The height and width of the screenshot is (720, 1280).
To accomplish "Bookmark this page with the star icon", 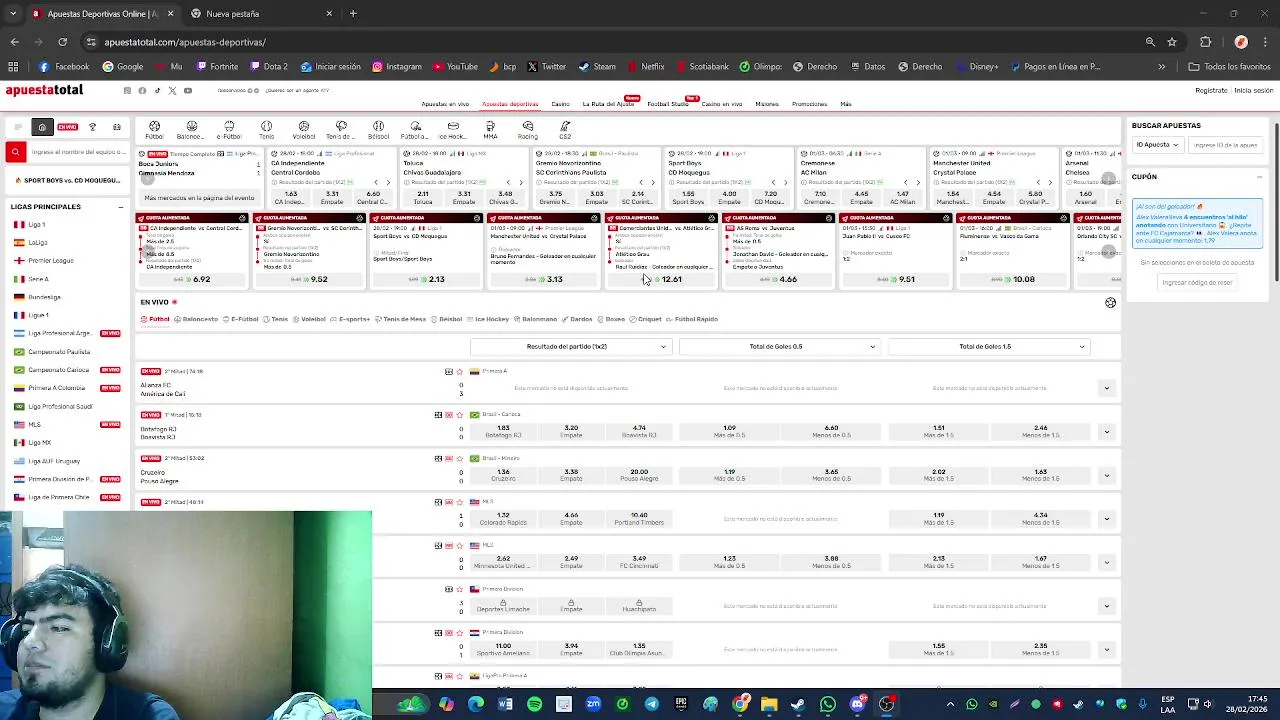I will click(x=1172, y=42).
